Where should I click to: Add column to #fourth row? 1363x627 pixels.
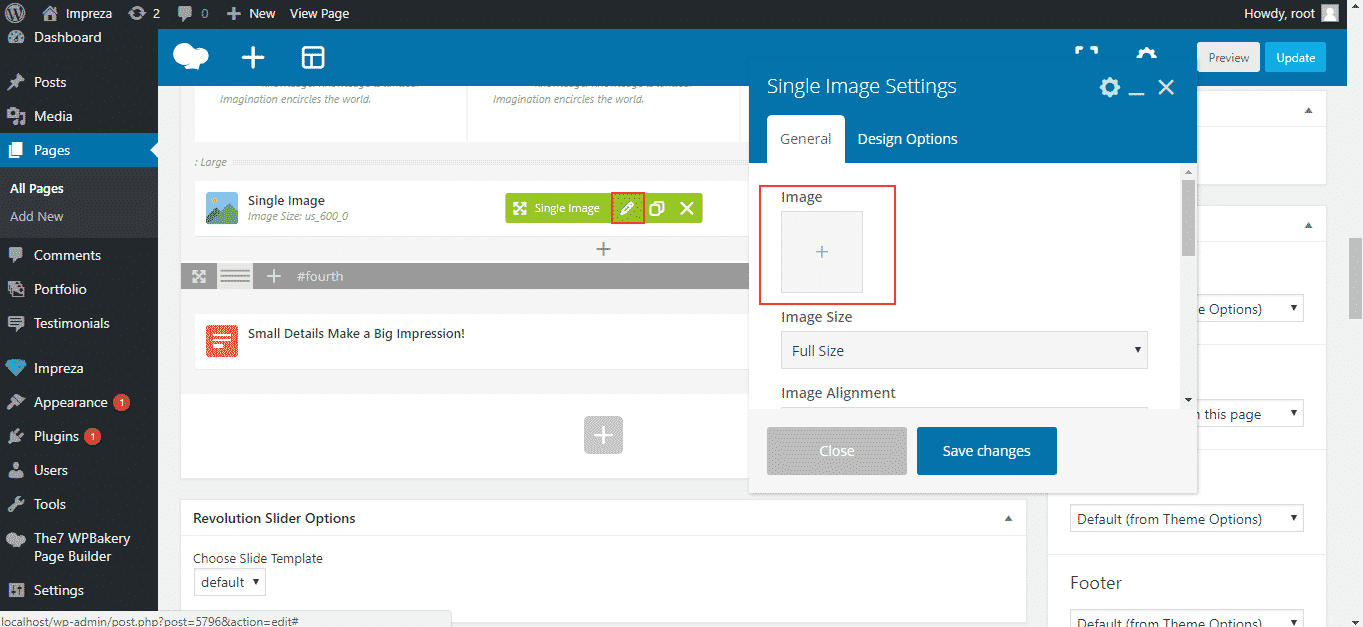coord(273,276)
